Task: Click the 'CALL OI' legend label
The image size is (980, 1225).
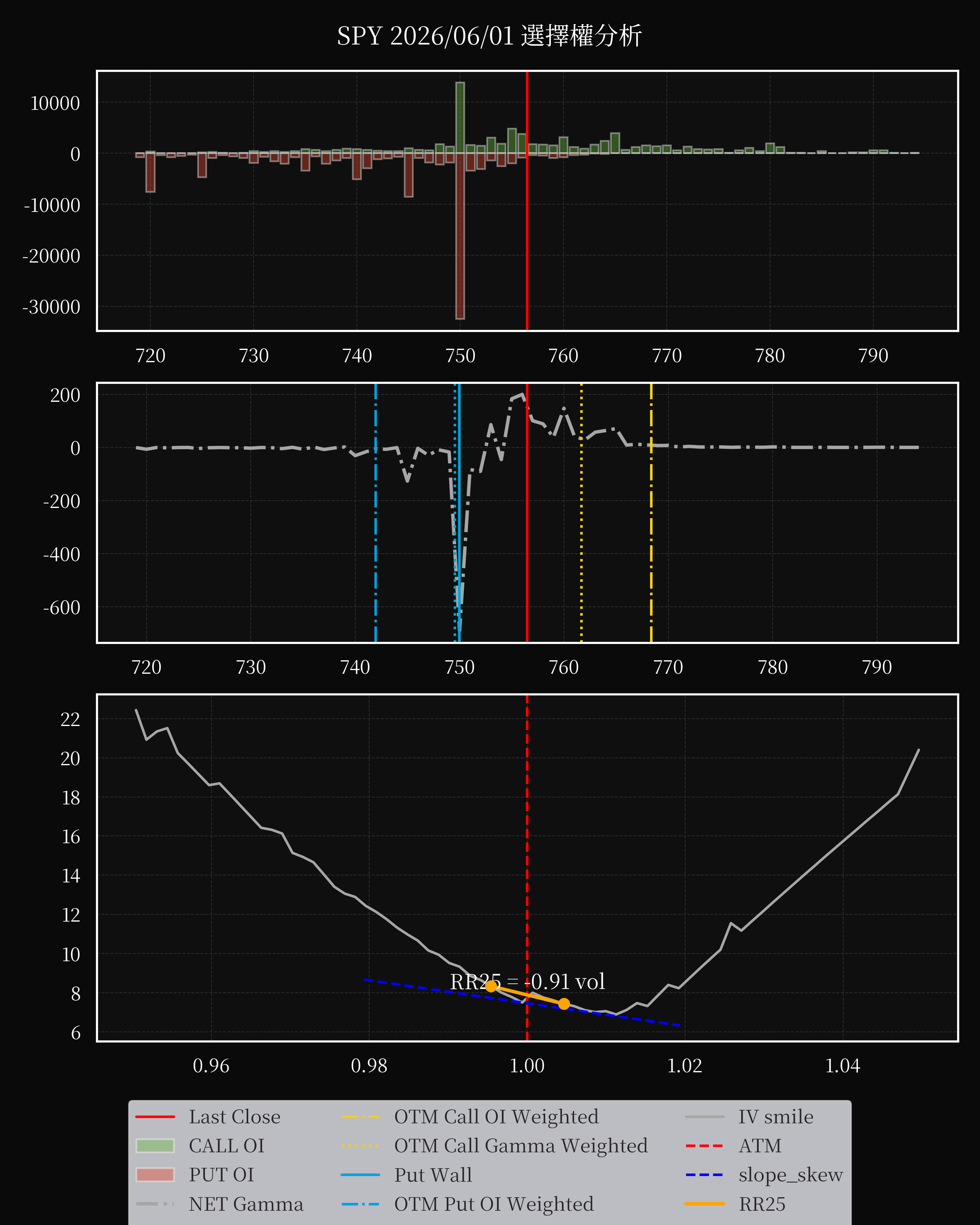Action: coord(227,1146)
